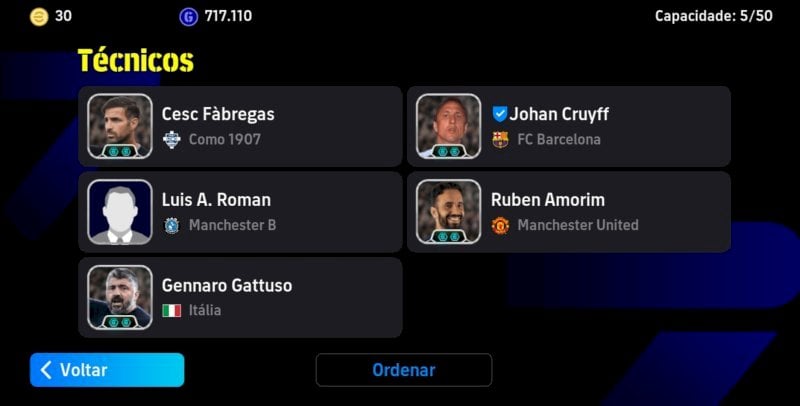Image resolution: width=800 pixels, height=406 pixels.
Task: Open Cesc Fàbregas portrait thumbnail
Action: [x=120, y=126]
